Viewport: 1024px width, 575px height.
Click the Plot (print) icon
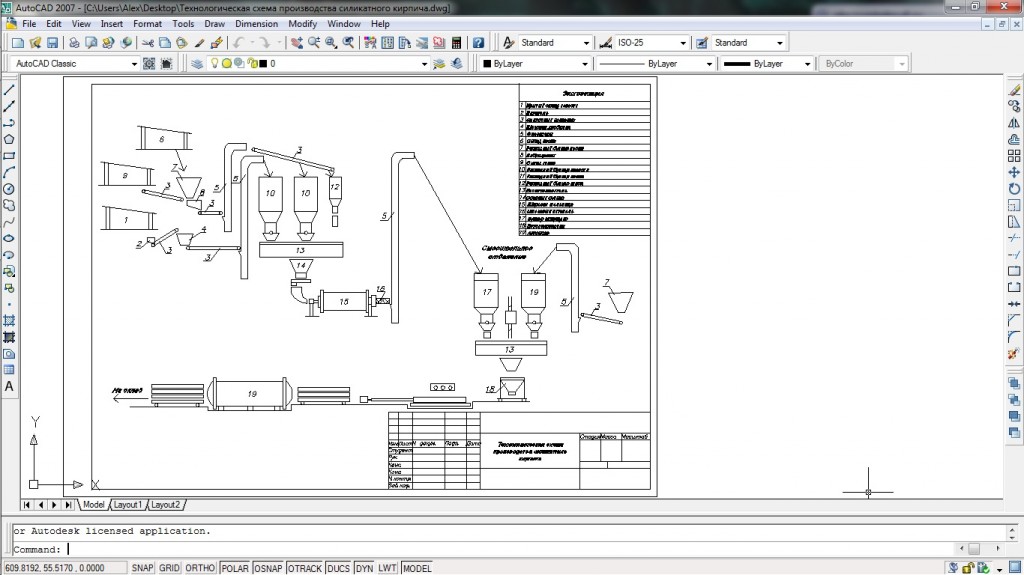pos(74,42)
